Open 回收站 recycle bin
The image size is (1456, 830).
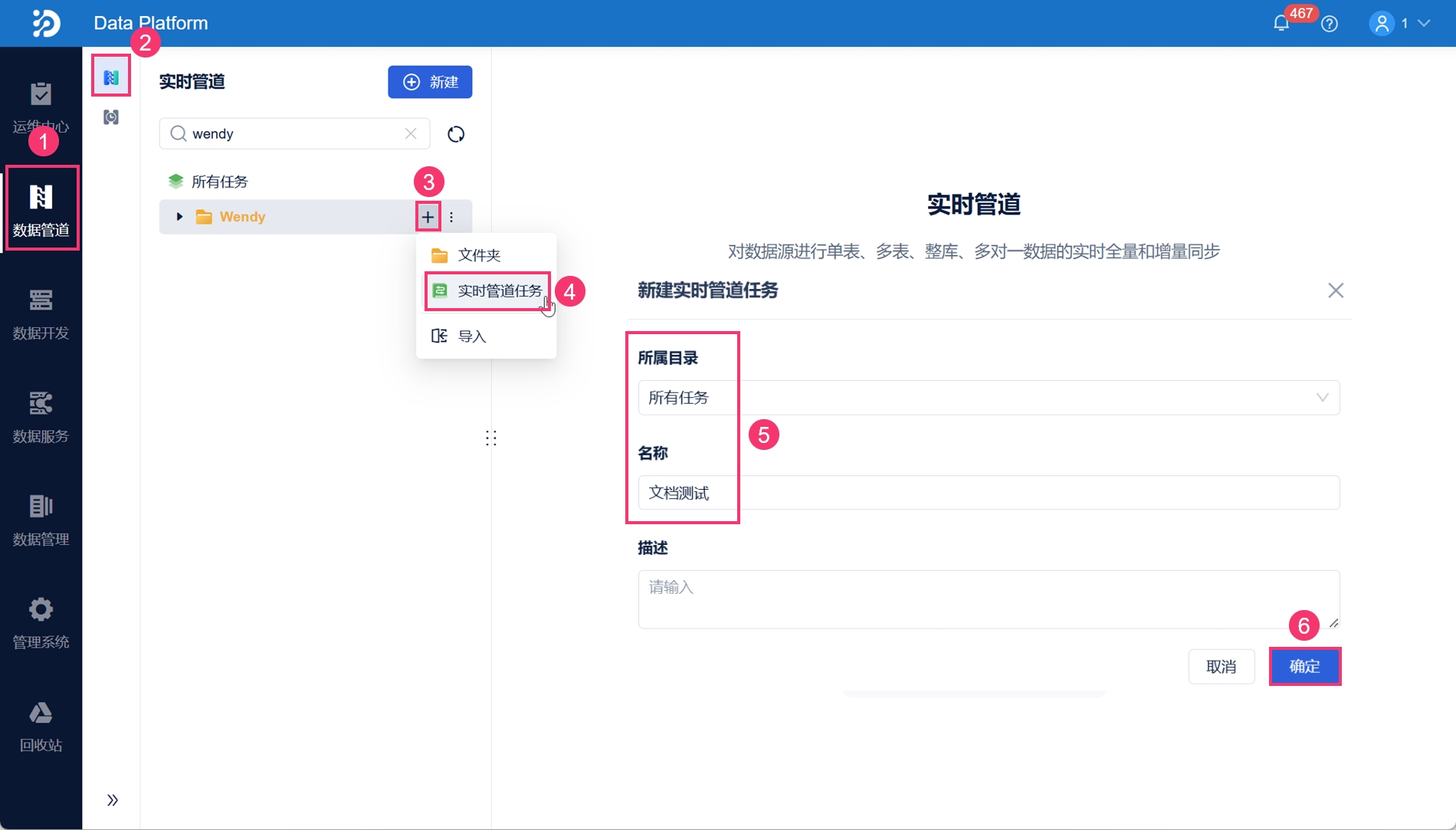point(41,726)
